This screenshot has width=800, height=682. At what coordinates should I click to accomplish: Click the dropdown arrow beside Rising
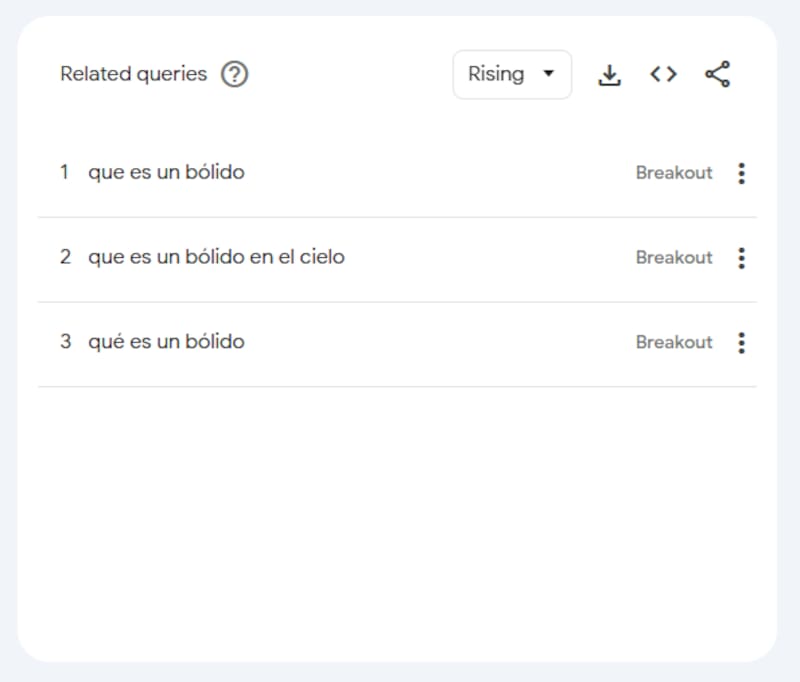547,74
